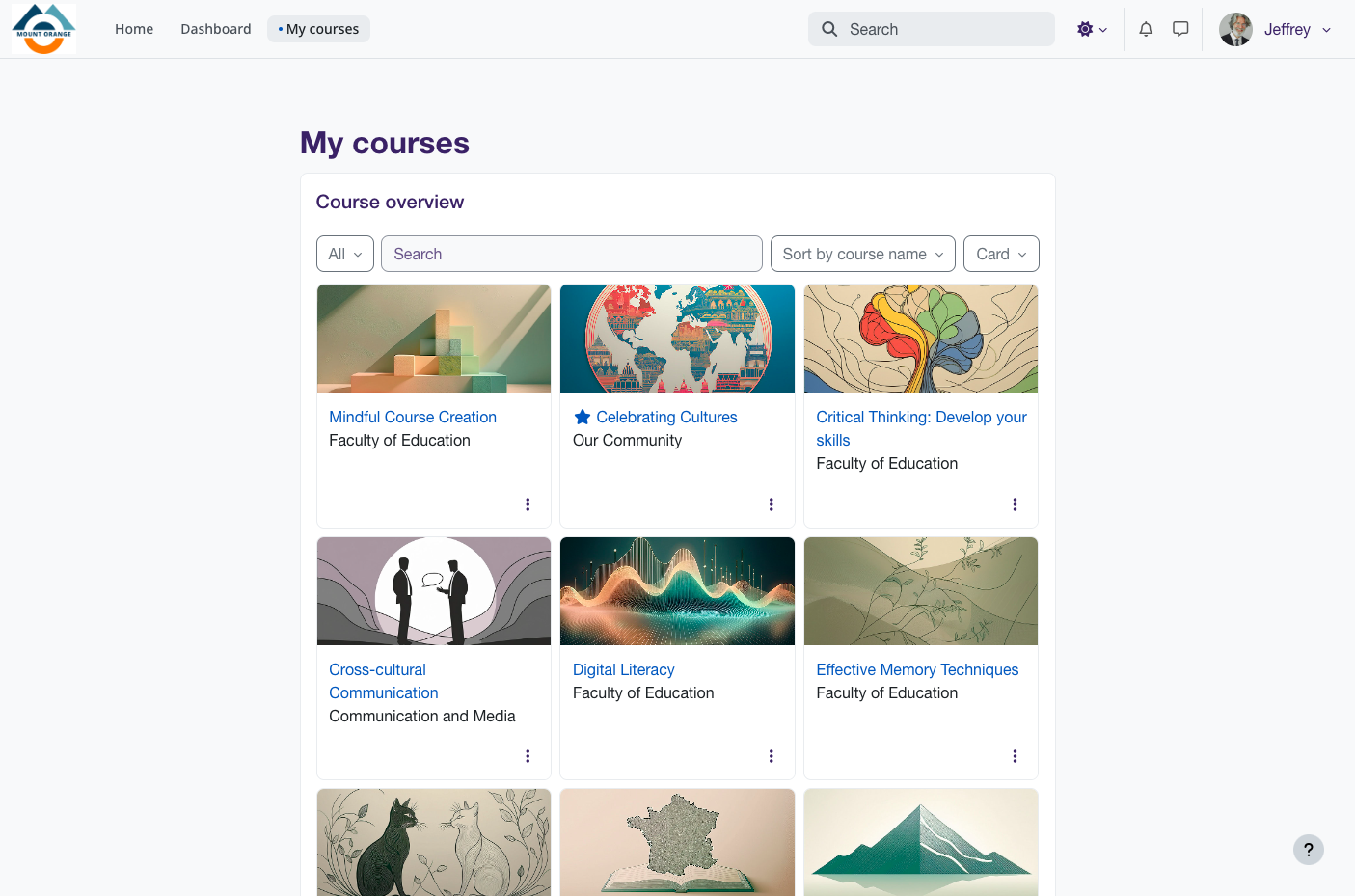The height and width of the screenshot is (896, 1355).
Task: Open actions menu for Celebrating Cultures
Action: pyautogui.click(x=772, y=504)
